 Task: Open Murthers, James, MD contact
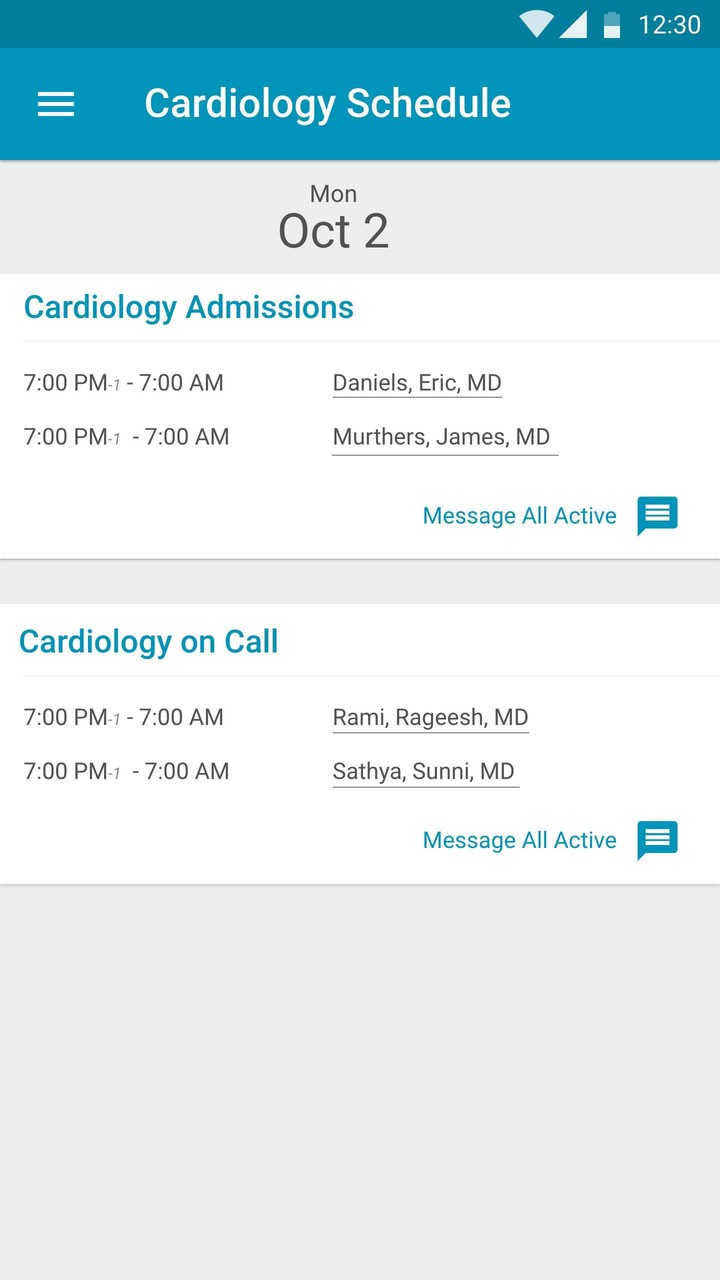point(442,437)
